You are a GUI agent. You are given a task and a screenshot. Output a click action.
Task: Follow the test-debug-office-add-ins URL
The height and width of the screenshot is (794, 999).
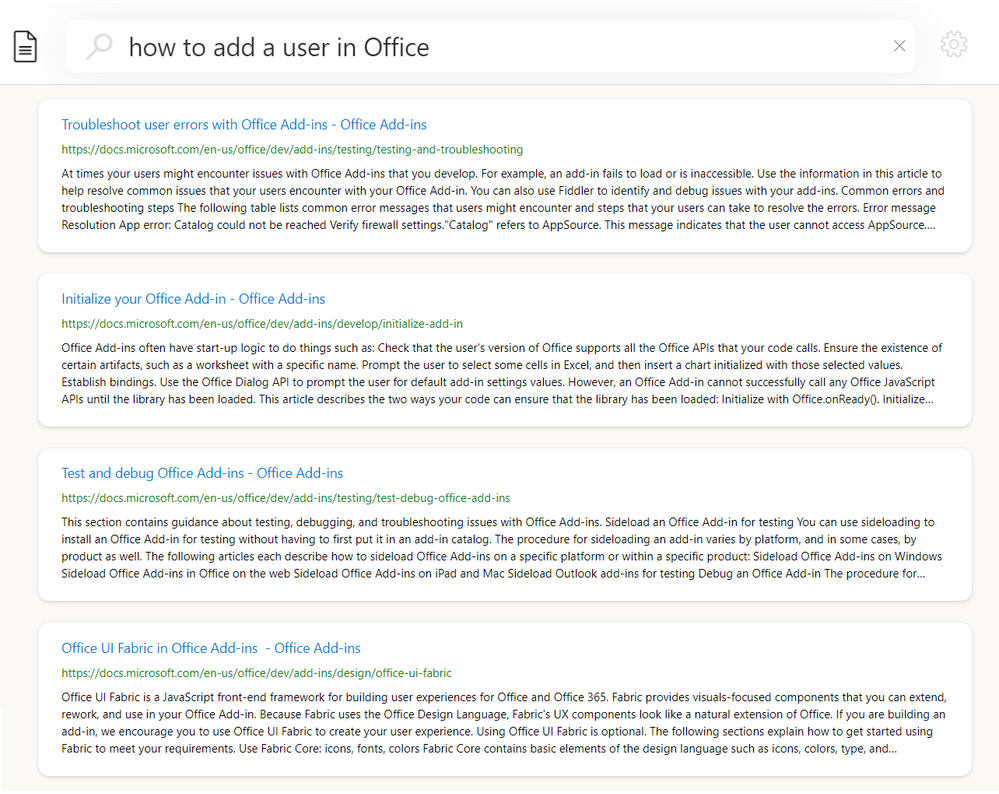point(285,498)
